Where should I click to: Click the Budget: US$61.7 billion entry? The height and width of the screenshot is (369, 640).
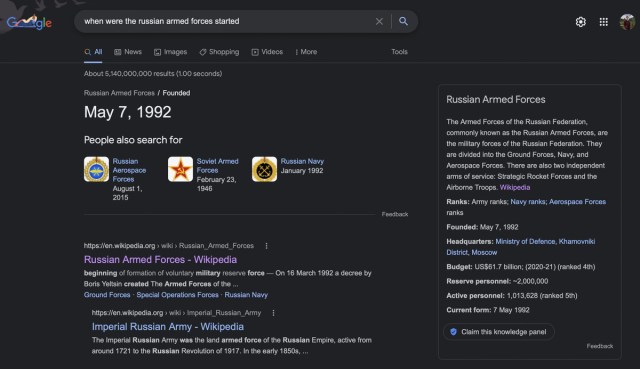point(521,267)
